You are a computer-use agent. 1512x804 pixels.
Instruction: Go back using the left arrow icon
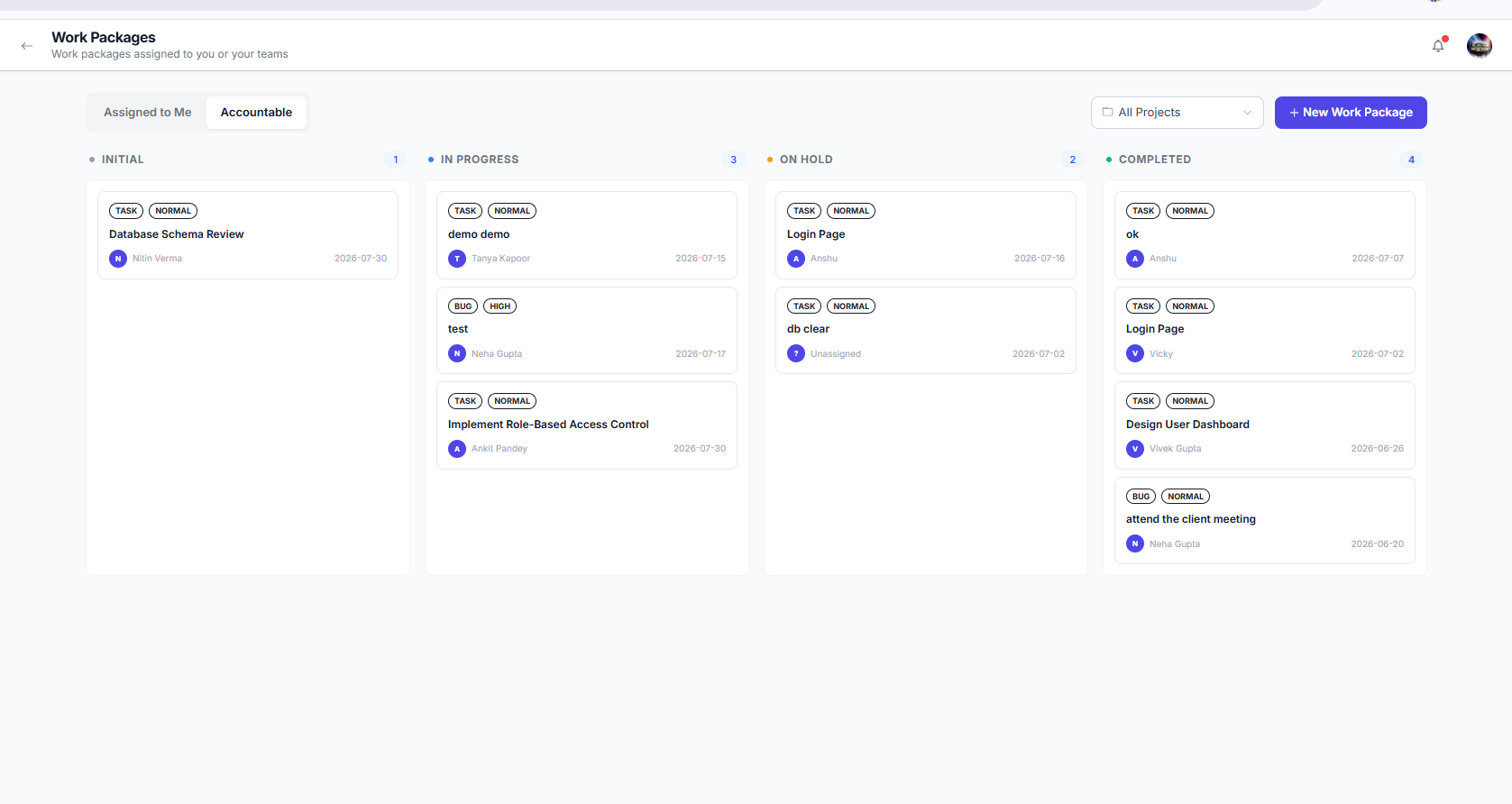(x=27, y=45)
